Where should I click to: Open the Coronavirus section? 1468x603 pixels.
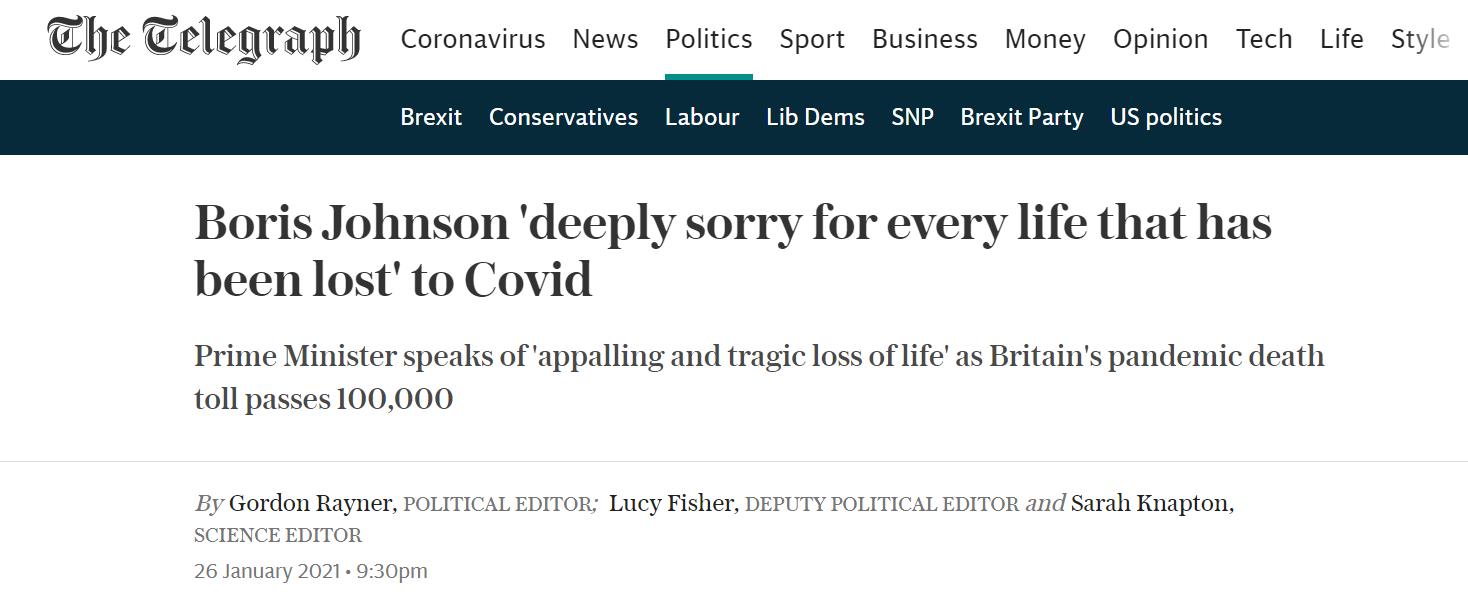[x=473, y=39]
